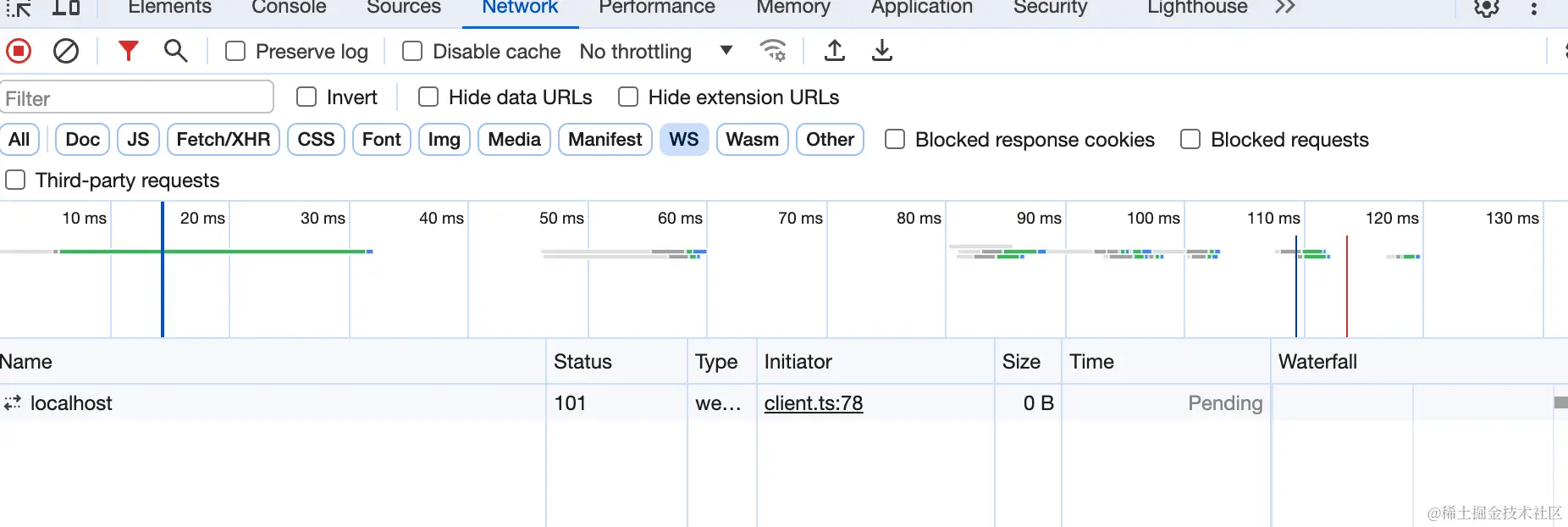The height and width of the screenshot is (527, 1568).
Task: Open network conditions Wi-Fi settings icon
Action: tap(772, 51)
